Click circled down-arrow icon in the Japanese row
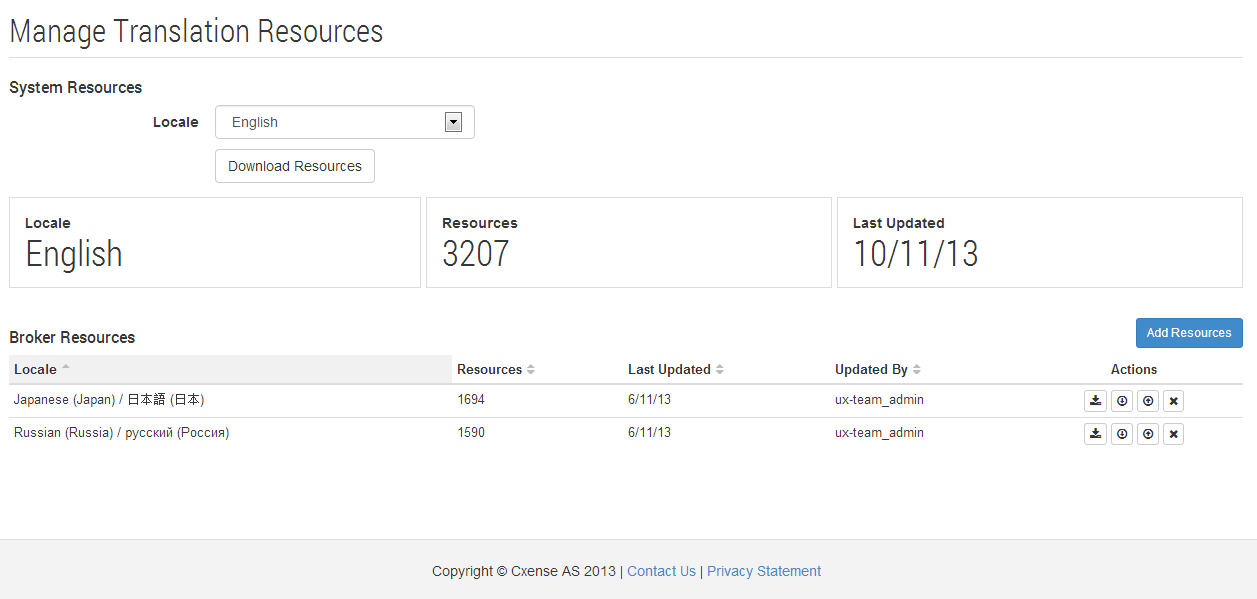Viewport: 1257px width, 599px height. click(1122, 401)
